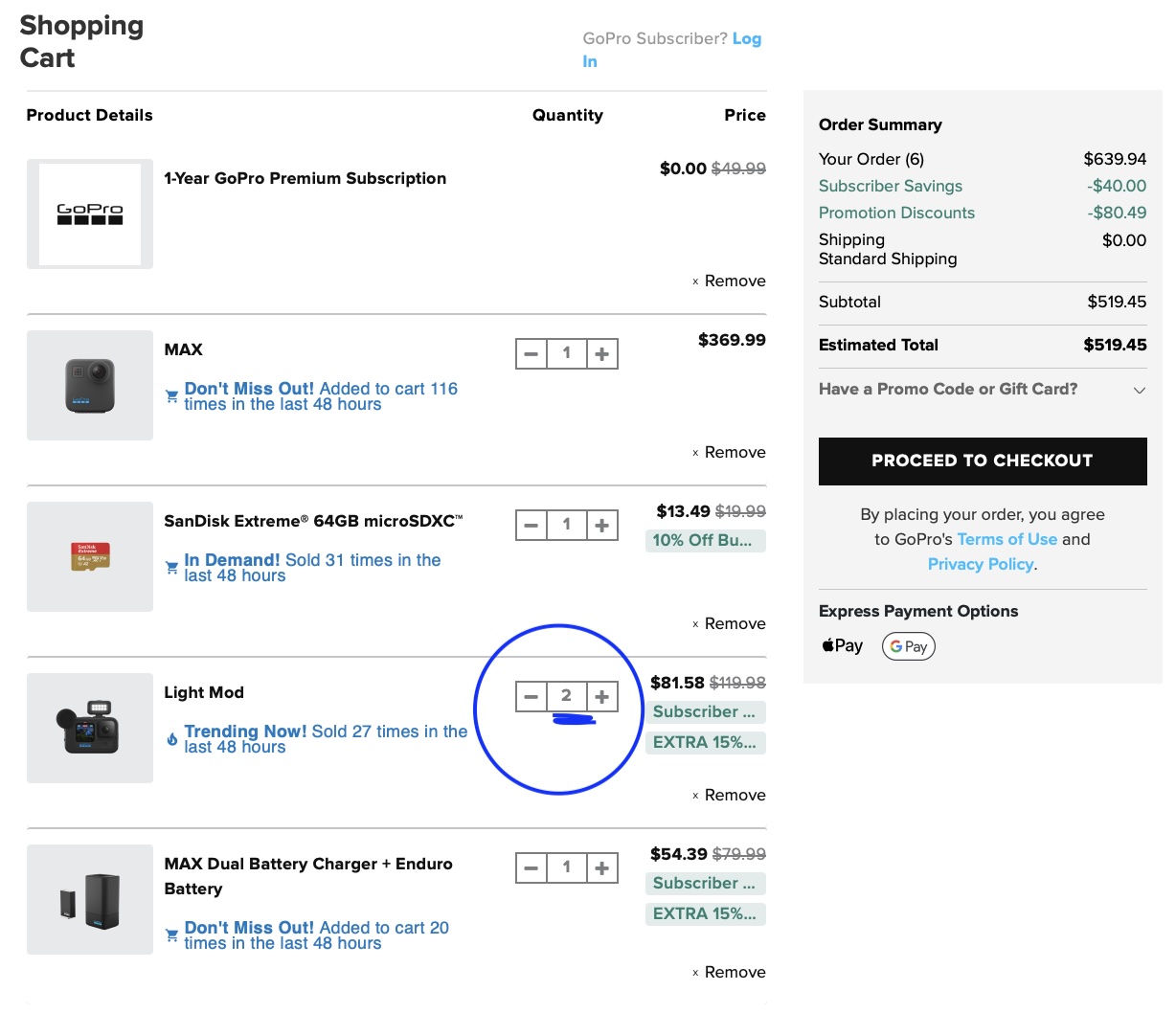Viewport: 1176px width, 1013px height.
Task: Open the Privacy Policy link
Action: (x=980, y=564)
